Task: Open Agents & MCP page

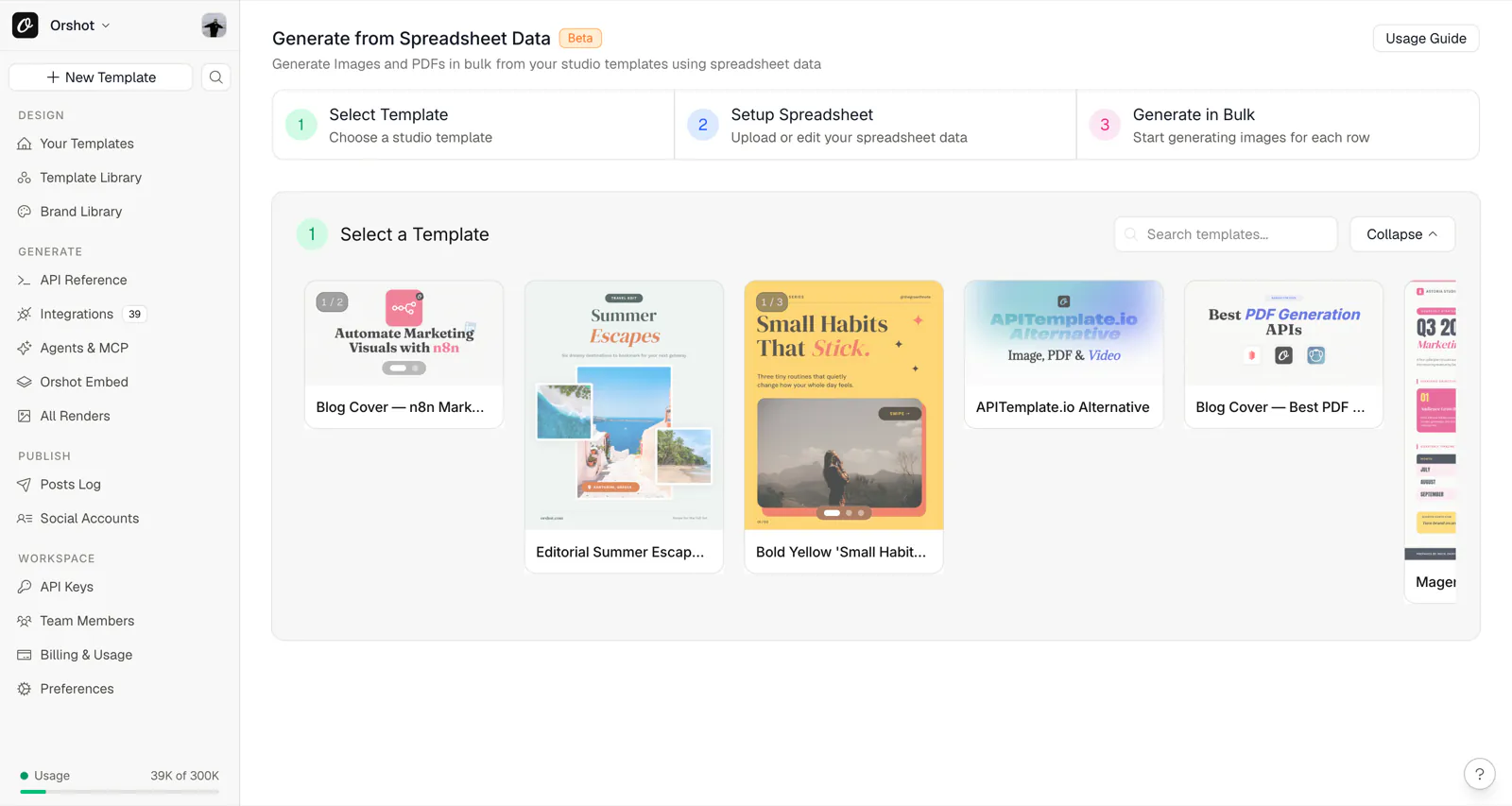Action: (84, 348)
